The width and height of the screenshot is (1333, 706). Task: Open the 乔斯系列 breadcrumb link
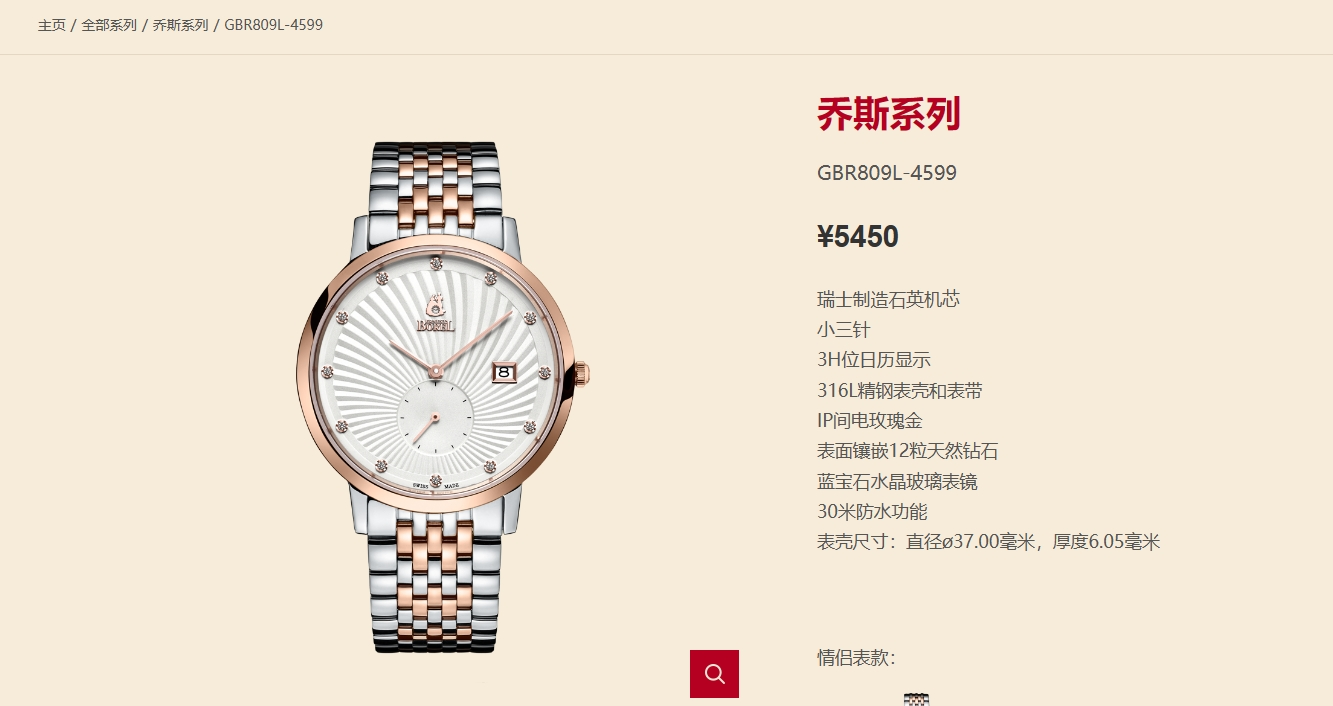pos(180,25)
